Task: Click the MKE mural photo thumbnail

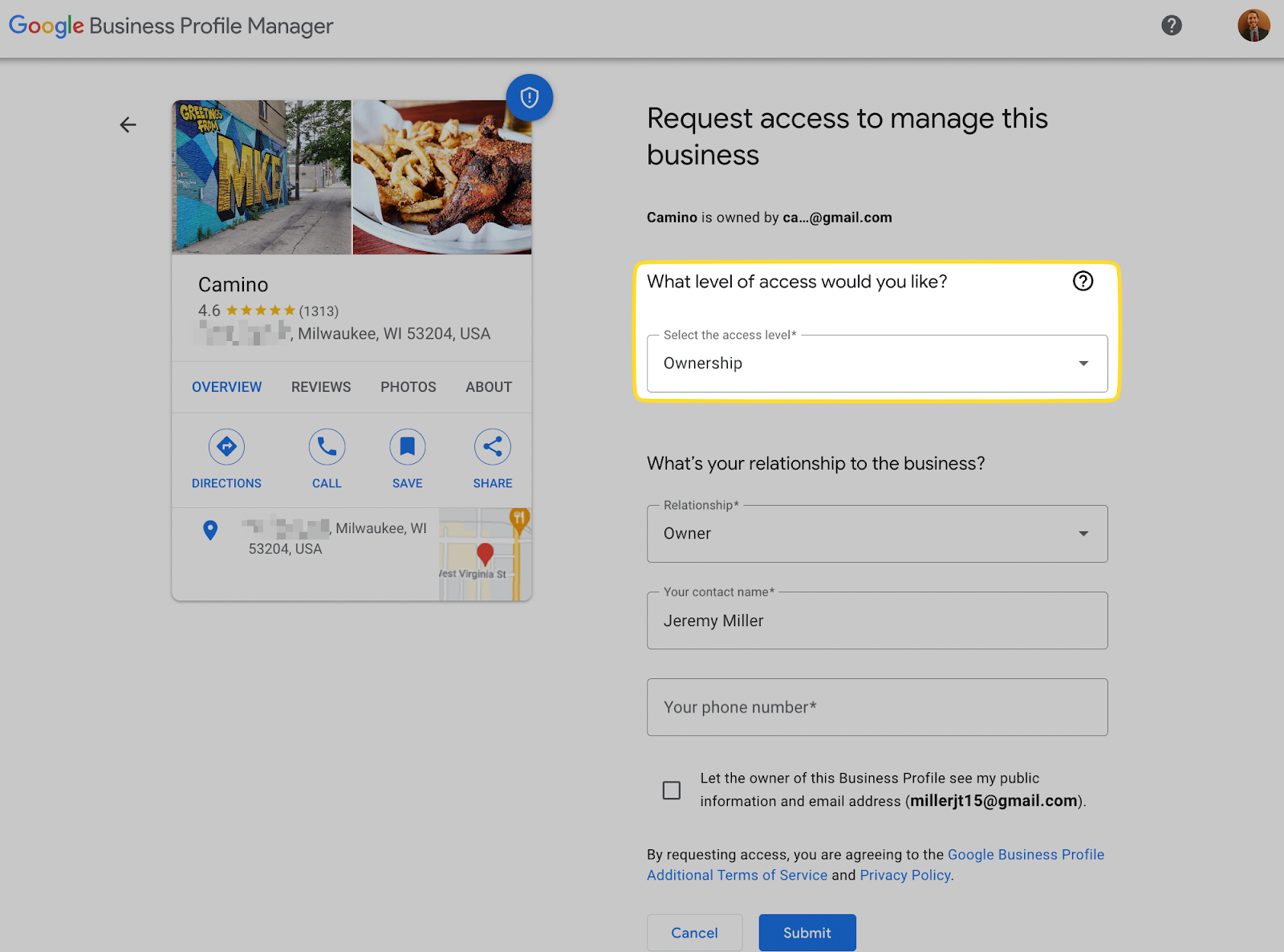Action: pyautogui.click(x=262, y=177)
